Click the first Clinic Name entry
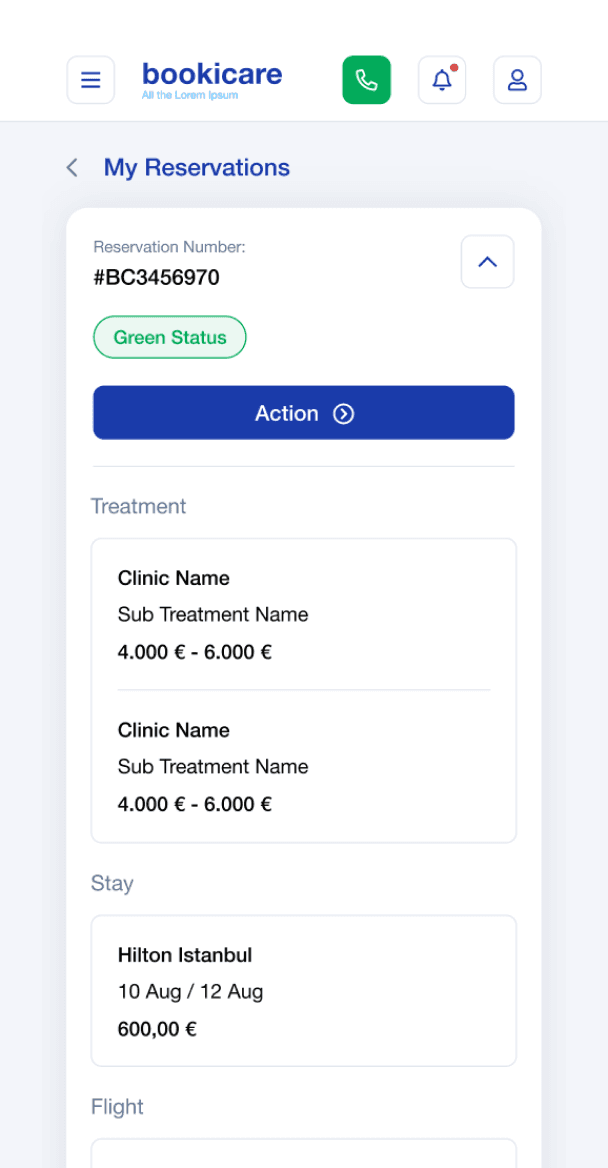608x1168 pixels. pyautogui.click(x=173, y=578)
